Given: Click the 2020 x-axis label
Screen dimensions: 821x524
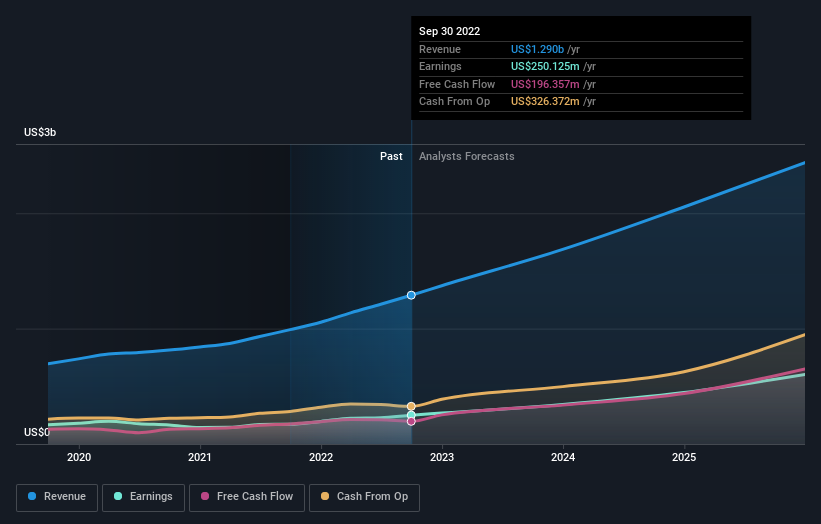Looking at the screenshot, I should (x=79, y=458).
